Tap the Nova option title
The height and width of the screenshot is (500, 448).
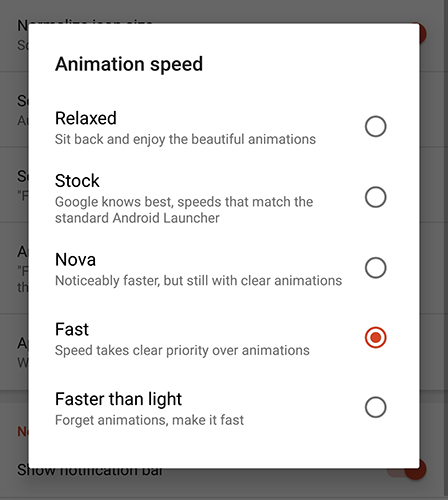75,259
